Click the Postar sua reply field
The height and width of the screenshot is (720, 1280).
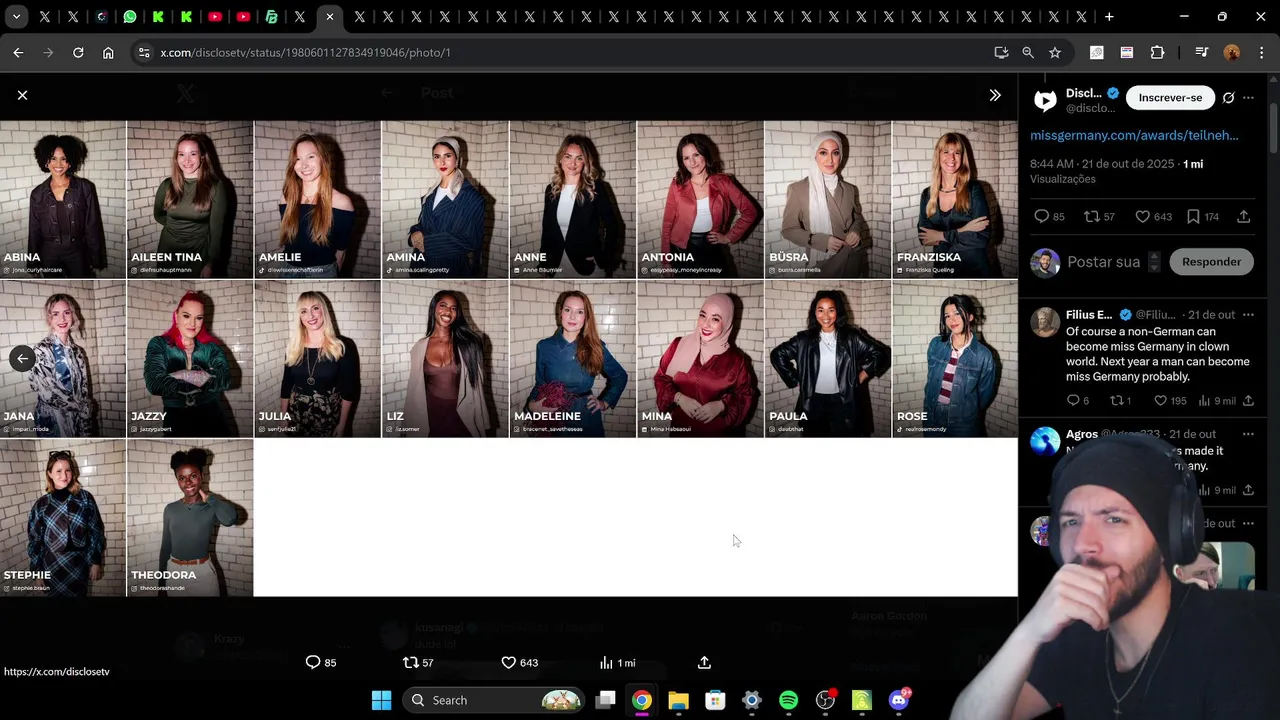[1104, 262]
